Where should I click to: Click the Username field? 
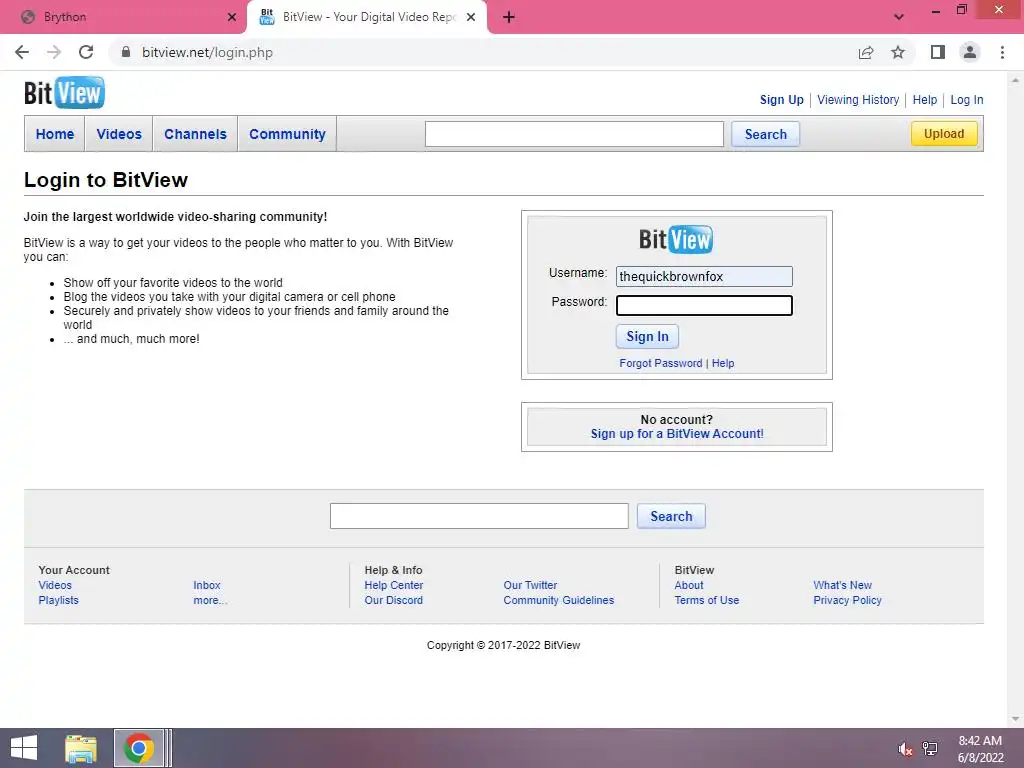704,276
